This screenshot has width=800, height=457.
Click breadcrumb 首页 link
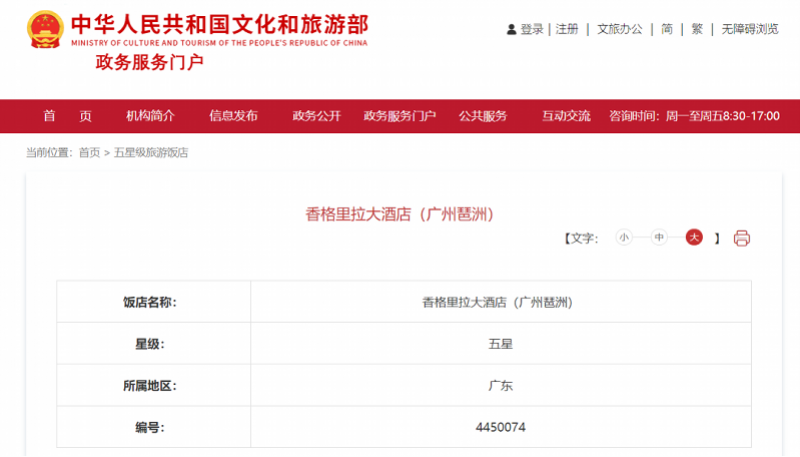pyautogui.click(x=89, y=153)
